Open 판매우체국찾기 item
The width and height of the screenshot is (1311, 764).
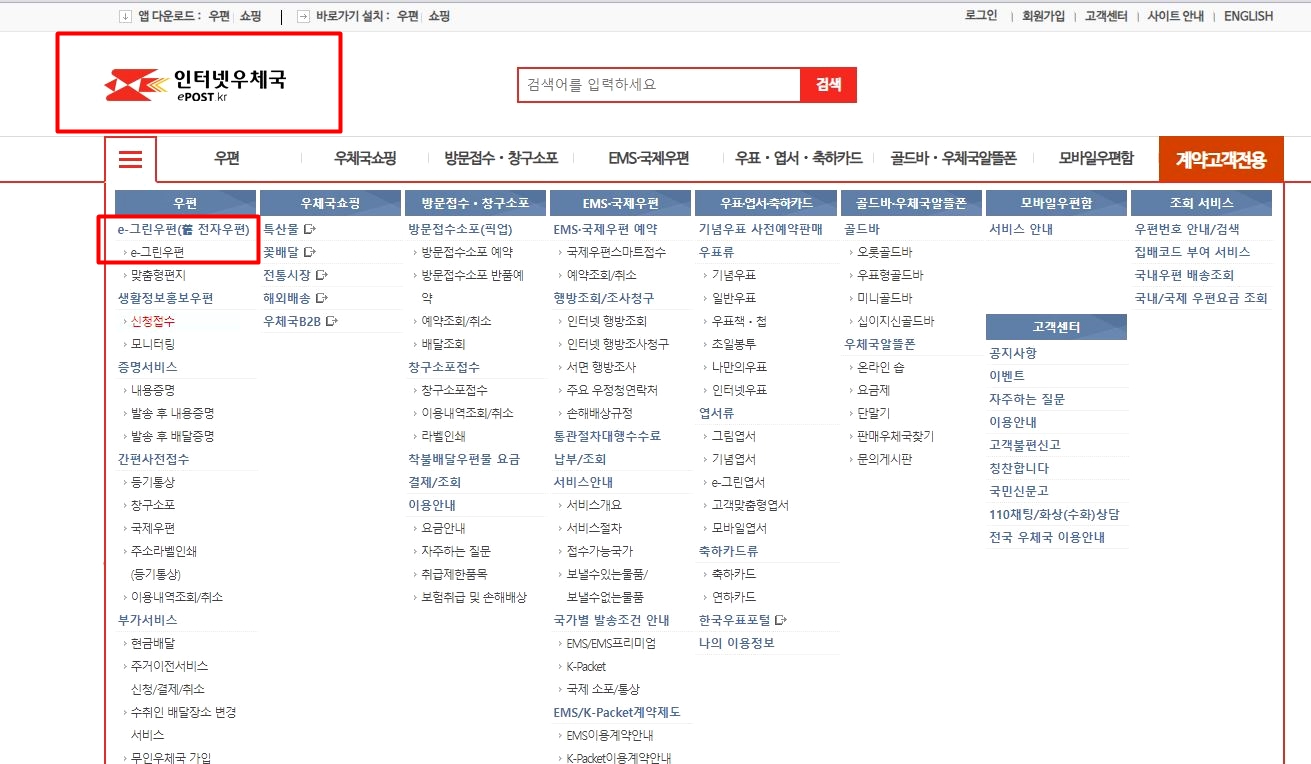click(x=895, y=436)
